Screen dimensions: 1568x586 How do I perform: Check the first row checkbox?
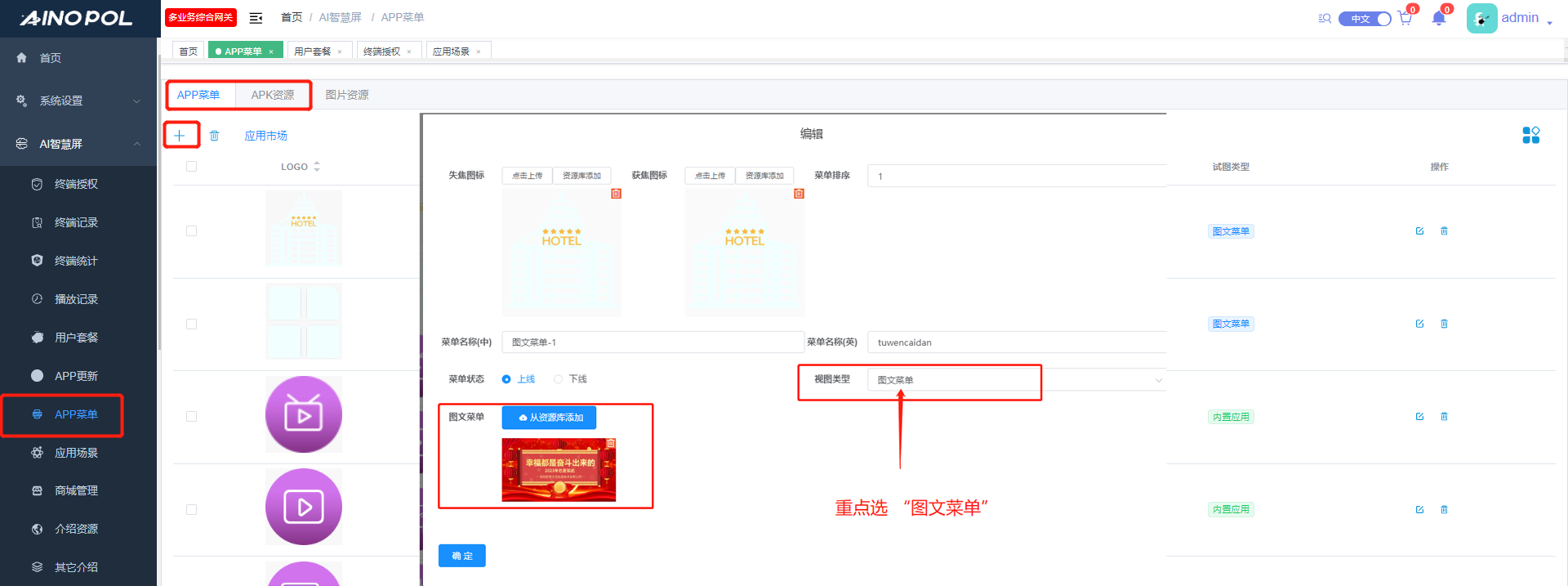191,231
